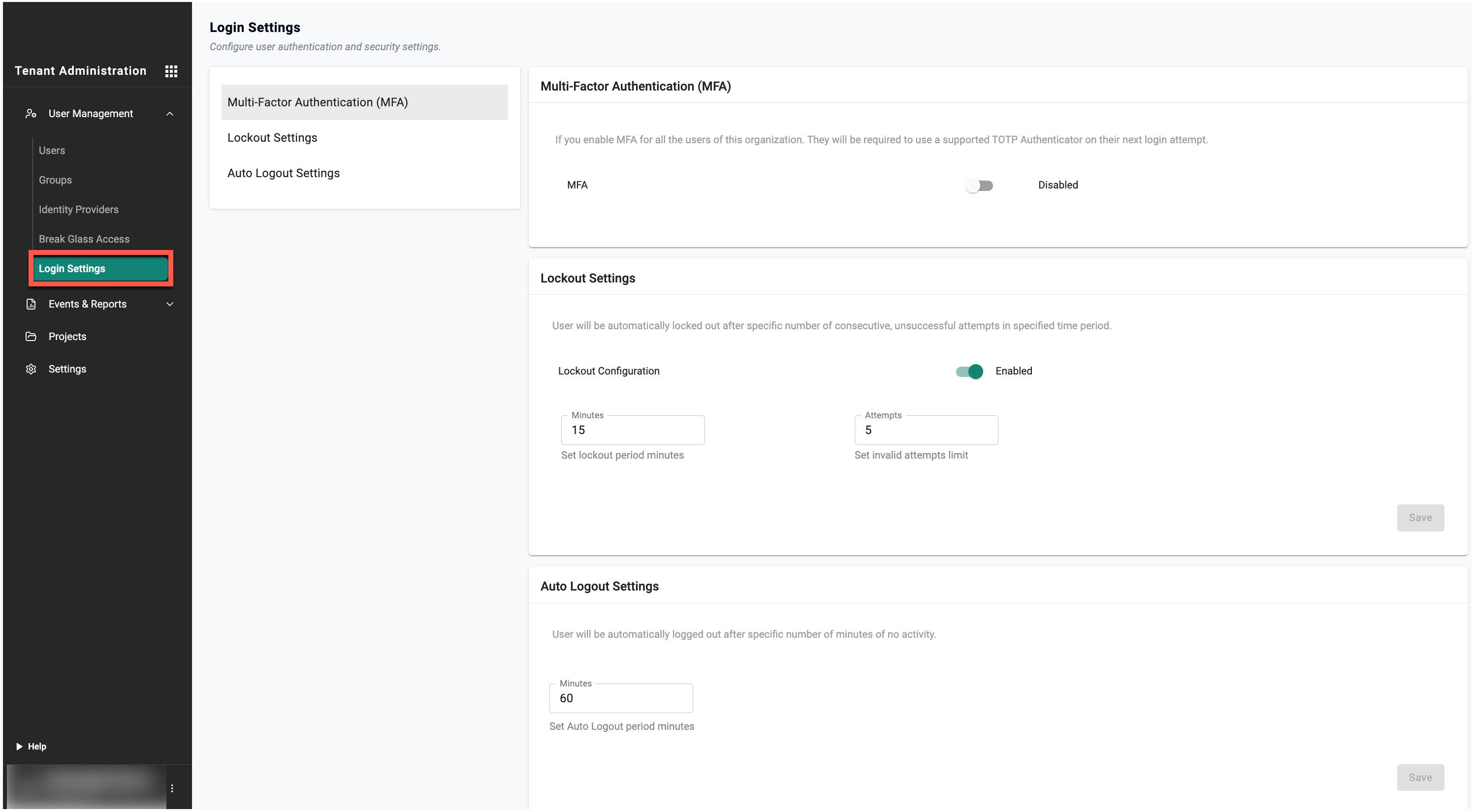This screenshot has width=1474, height=812.
Task: Click Save in Auto Logout Settings panel
Action: pyautogui.click(x=1420, y=777)
